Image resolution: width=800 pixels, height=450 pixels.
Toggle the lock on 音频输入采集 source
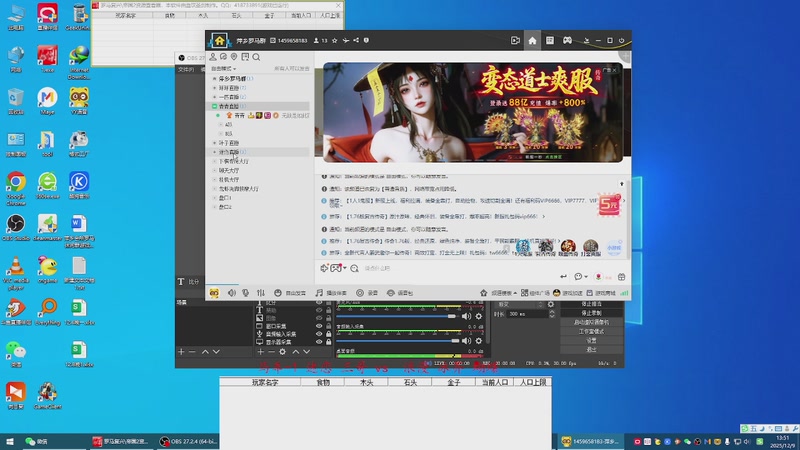329,334
